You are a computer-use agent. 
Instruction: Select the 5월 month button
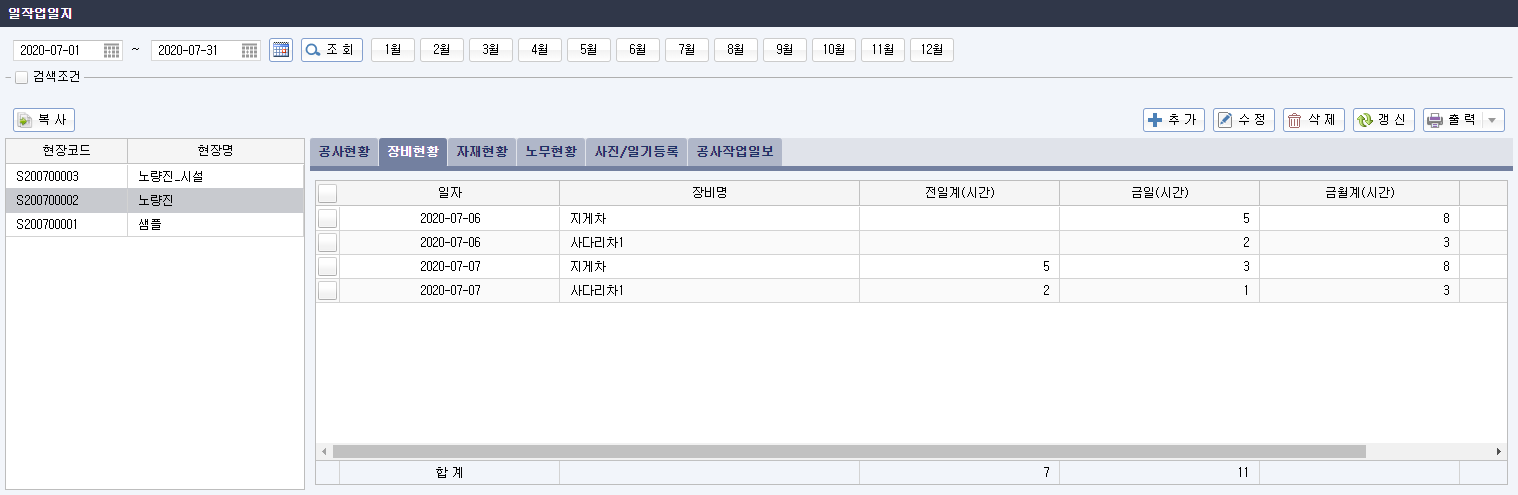tap(589, 50)
